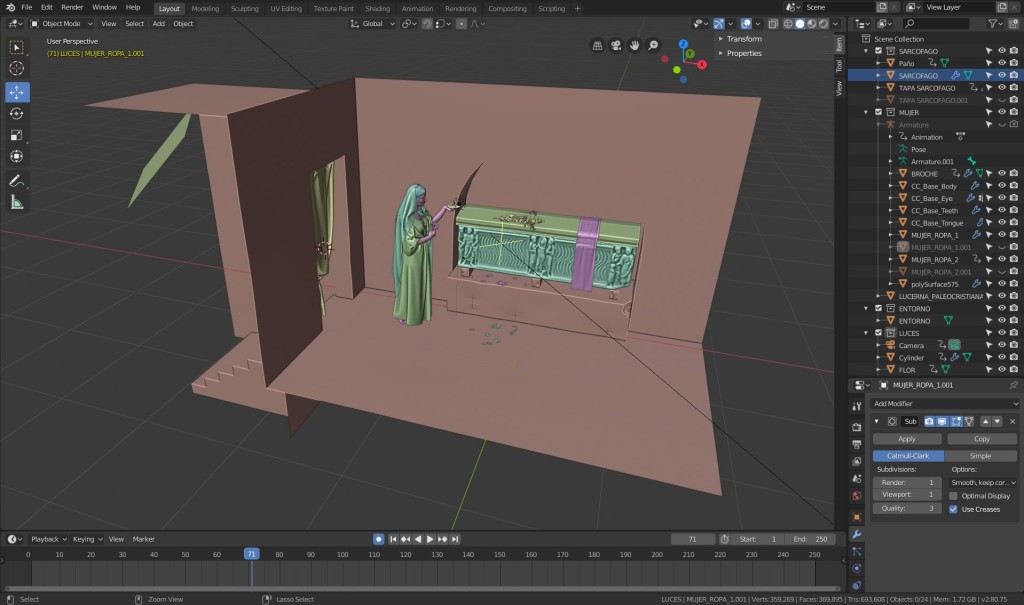Enable the Optimal Display checkbox
The image size is (1024, 605).
953,496
